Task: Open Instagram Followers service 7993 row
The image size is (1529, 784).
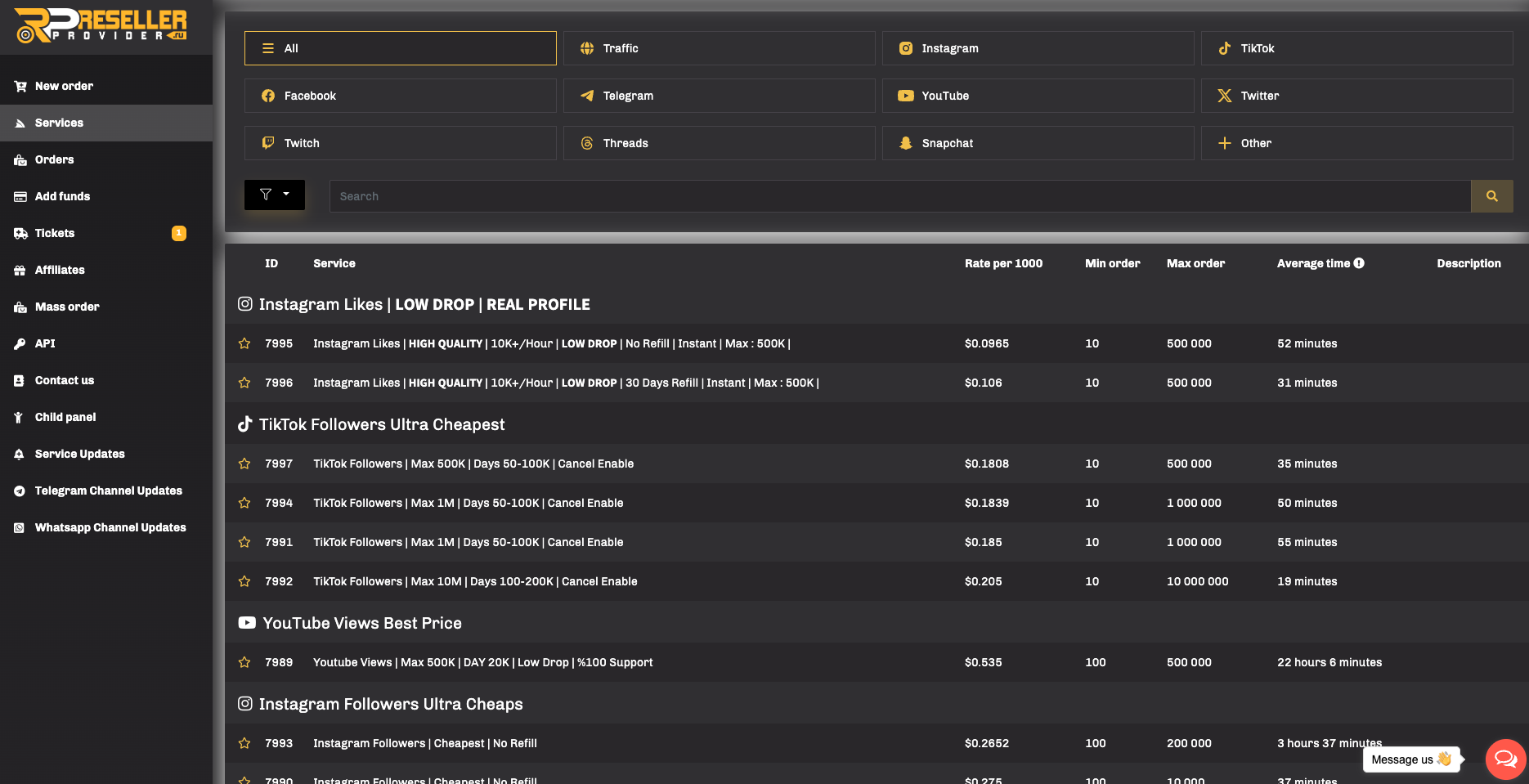Action: point(425,743)
